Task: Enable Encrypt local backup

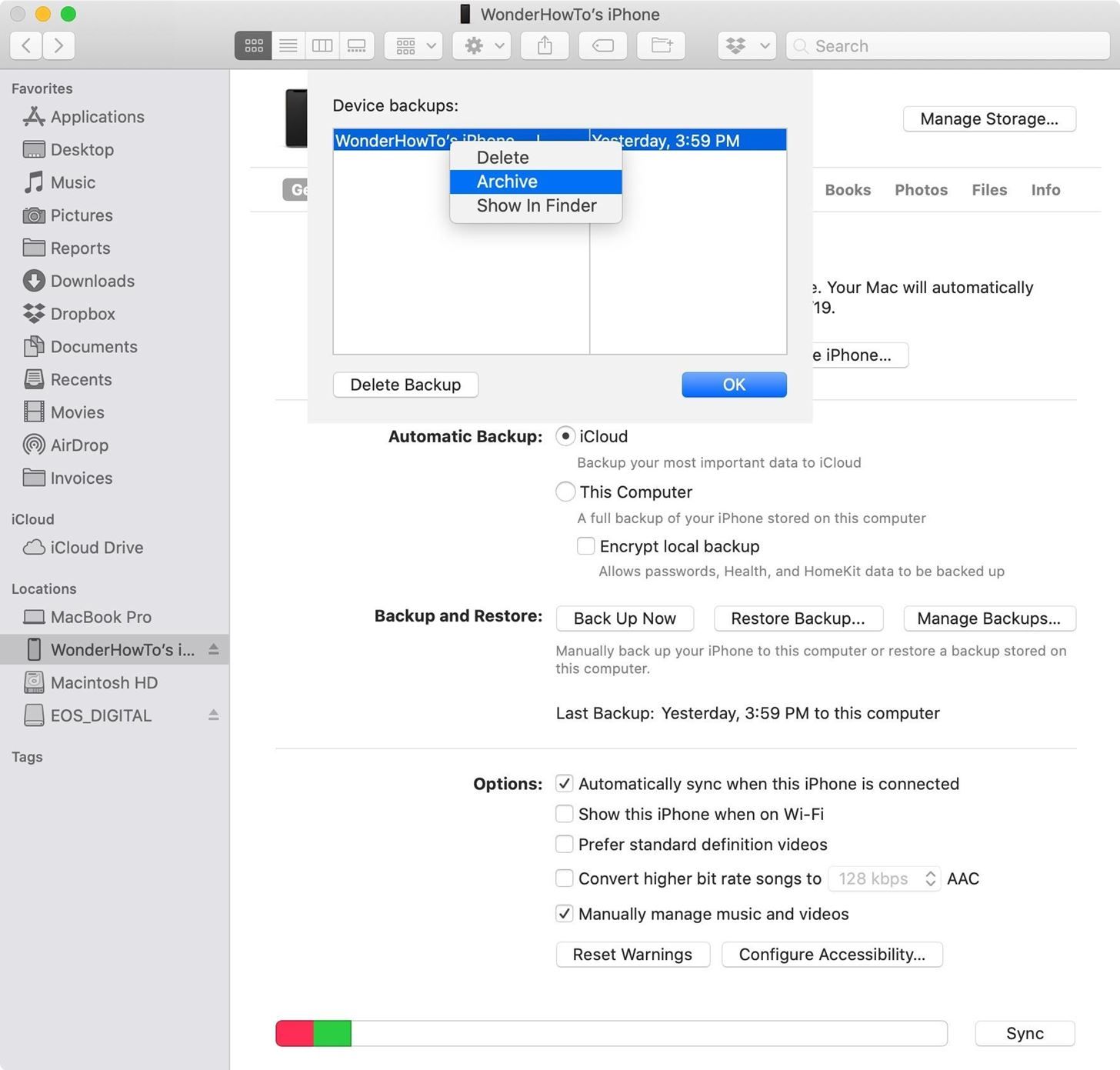Action: tap(585, 545)
